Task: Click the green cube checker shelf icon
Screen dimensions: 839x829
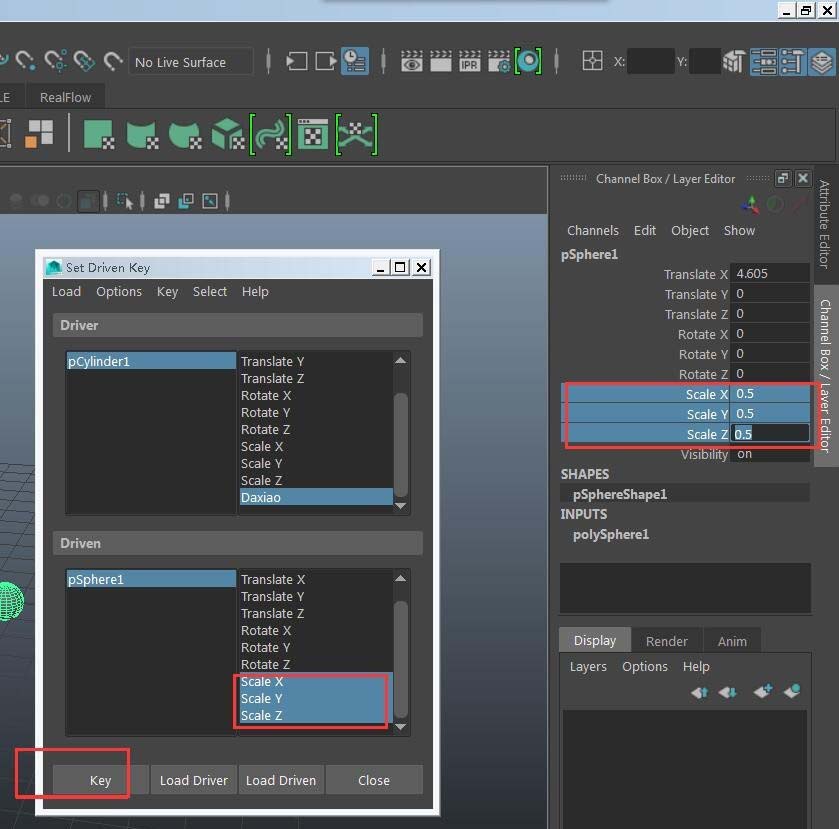Action: 228,134
